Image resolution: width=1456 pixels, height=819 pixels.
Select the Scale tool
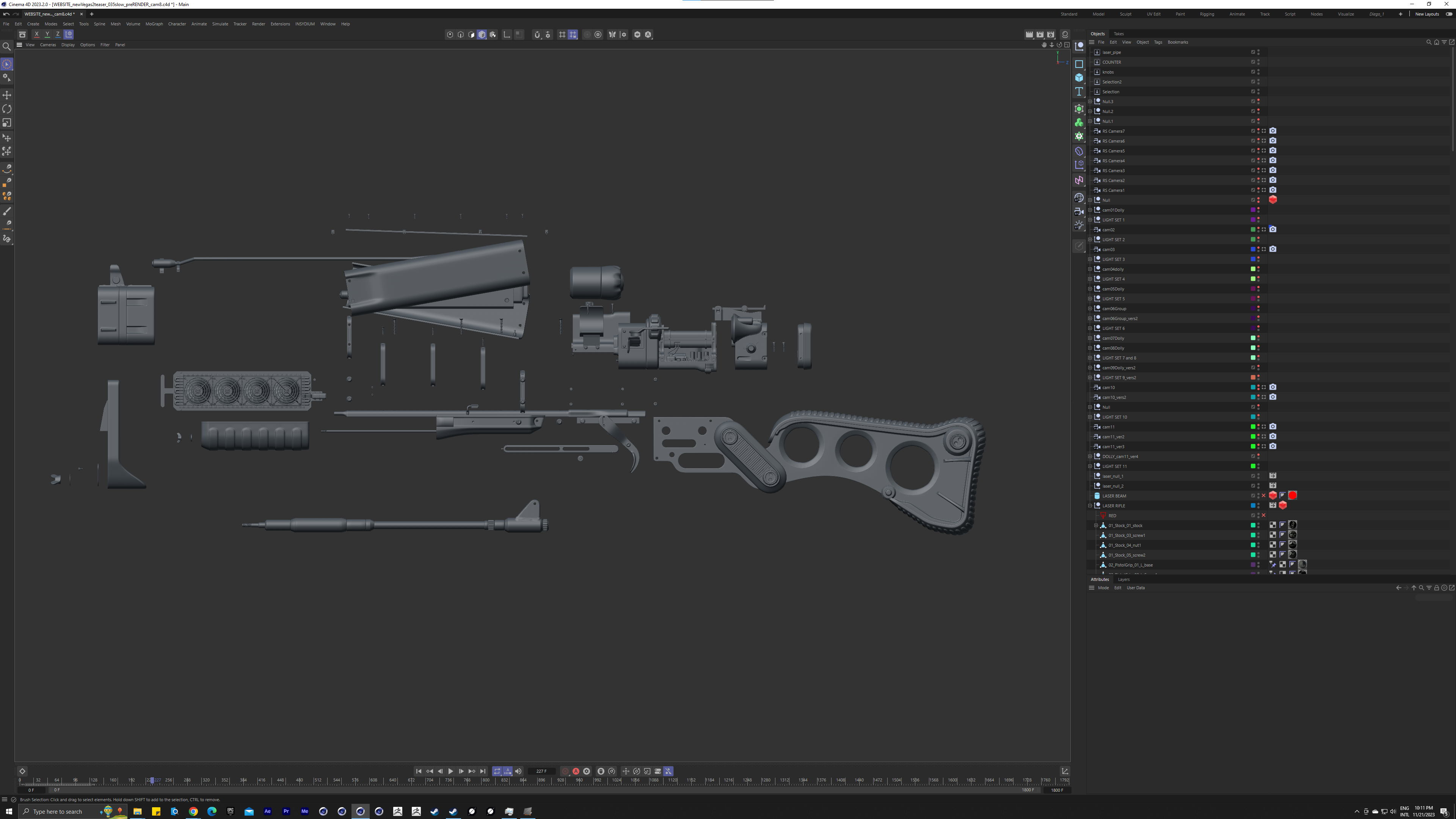click(7, 122)
